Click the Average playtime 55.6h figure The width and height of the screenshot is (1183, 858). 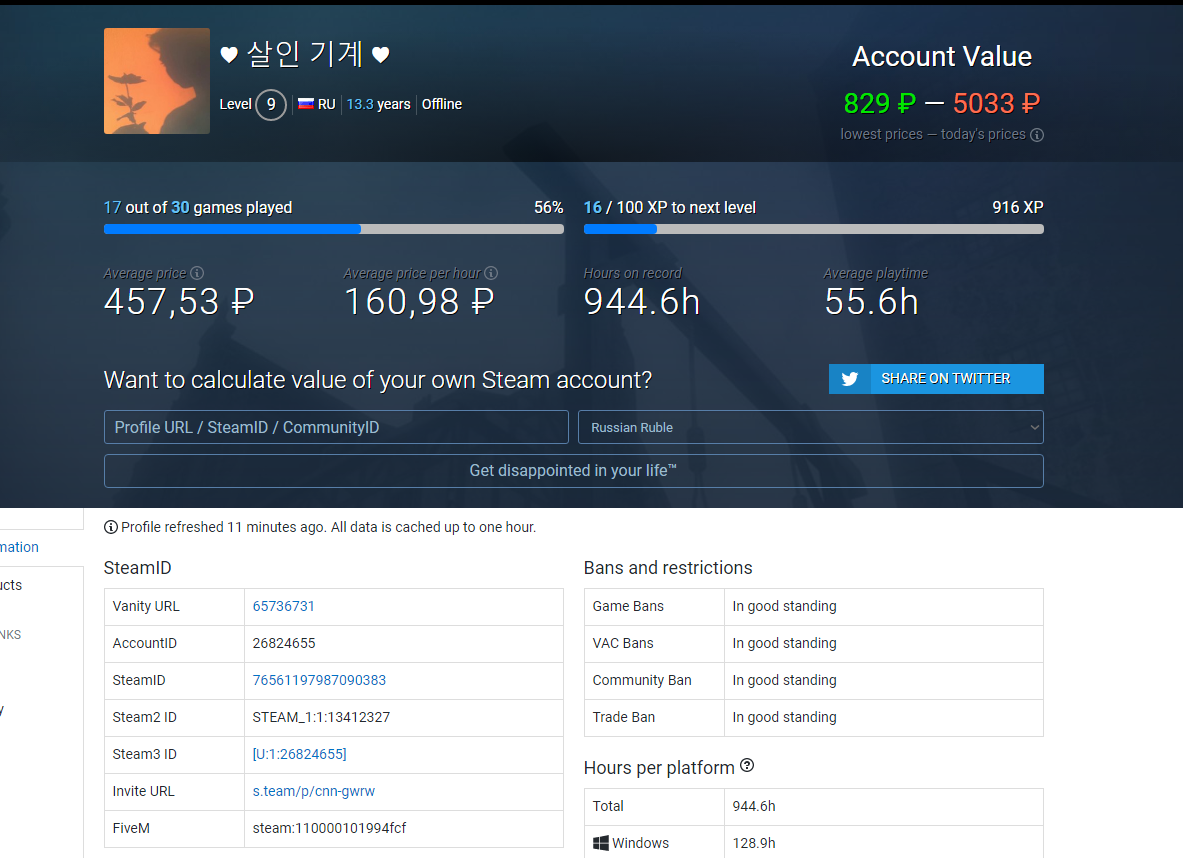click(x=871, y=303)
